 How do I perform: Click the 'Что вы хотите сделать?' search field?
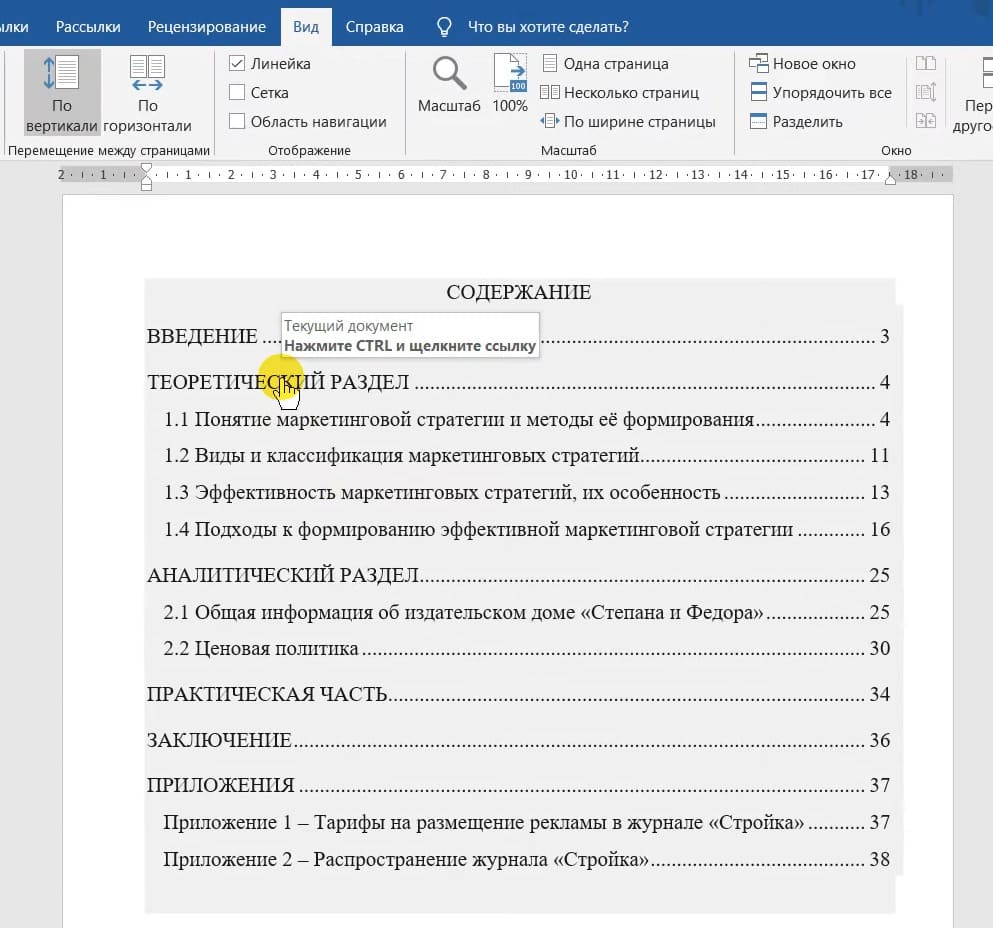tap(548, 27)
